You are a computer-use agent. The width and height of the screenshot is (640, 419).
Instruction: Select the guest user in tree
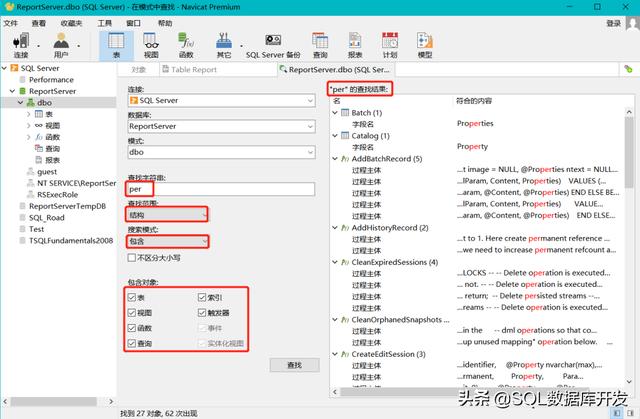(47, 171)
